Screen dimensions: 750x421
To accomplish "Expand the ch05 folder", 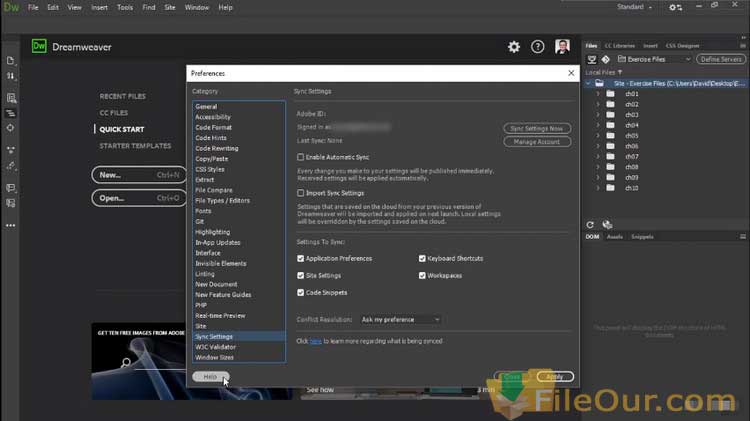I will point(598,136).
